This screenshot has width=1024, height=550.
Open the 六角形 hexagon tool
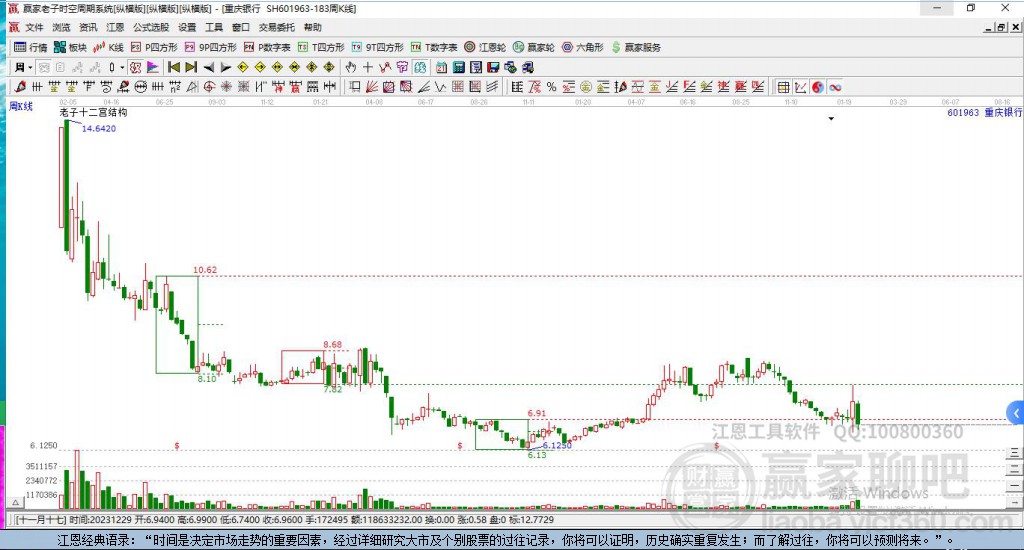click(583, 47)
